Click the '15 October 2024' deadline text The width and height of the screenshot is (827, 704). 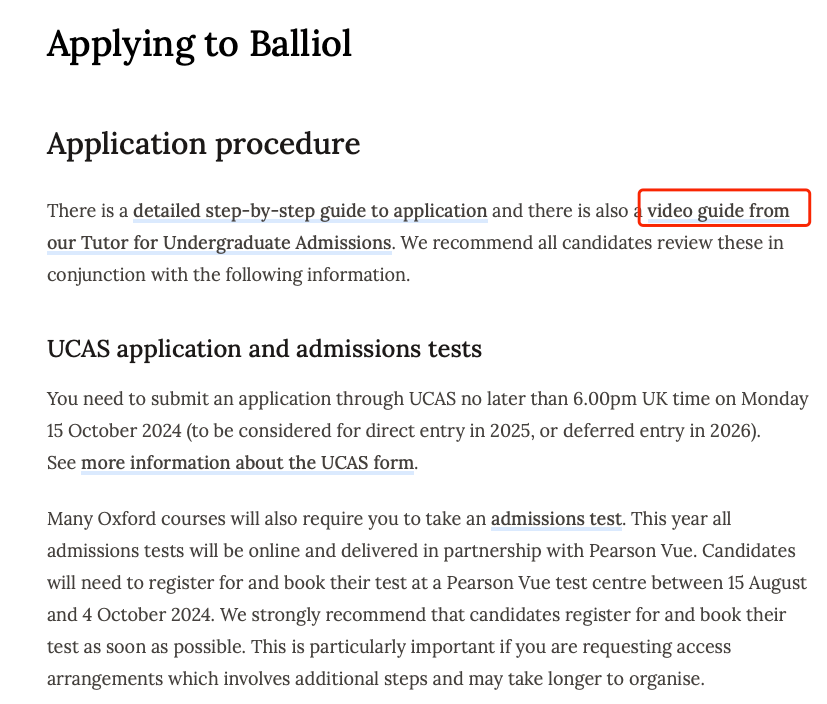(x=114, y=431)
